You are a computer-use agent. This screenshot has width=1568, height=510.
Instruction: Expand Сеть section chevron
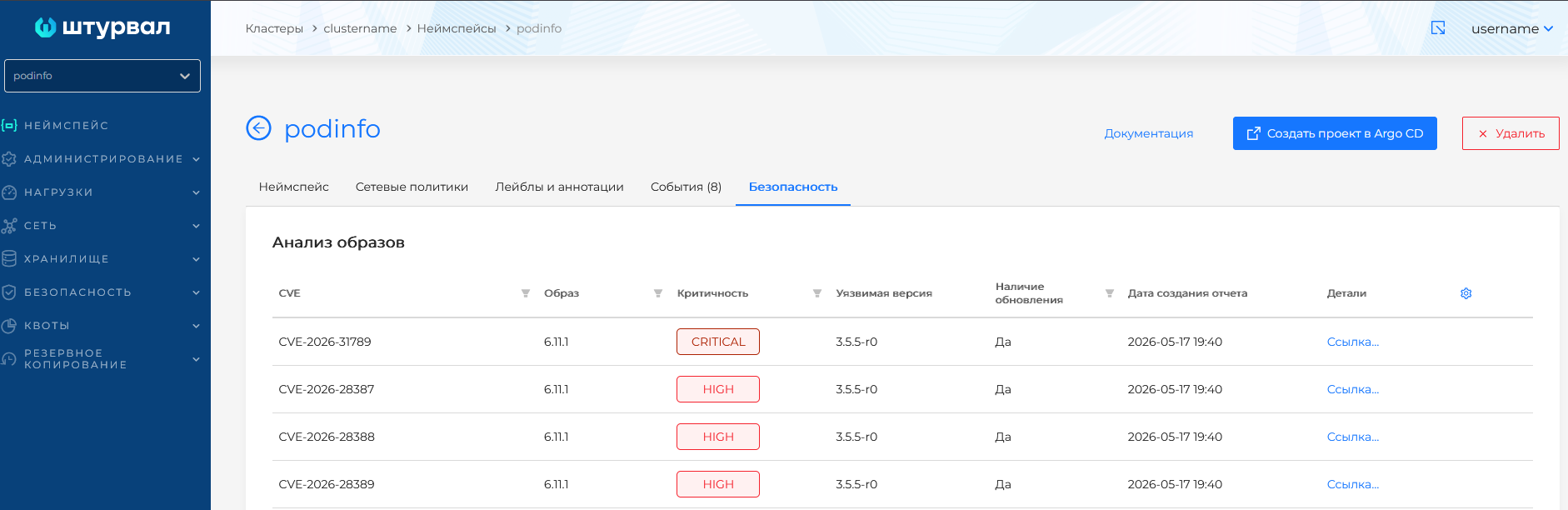coord(197,226)
